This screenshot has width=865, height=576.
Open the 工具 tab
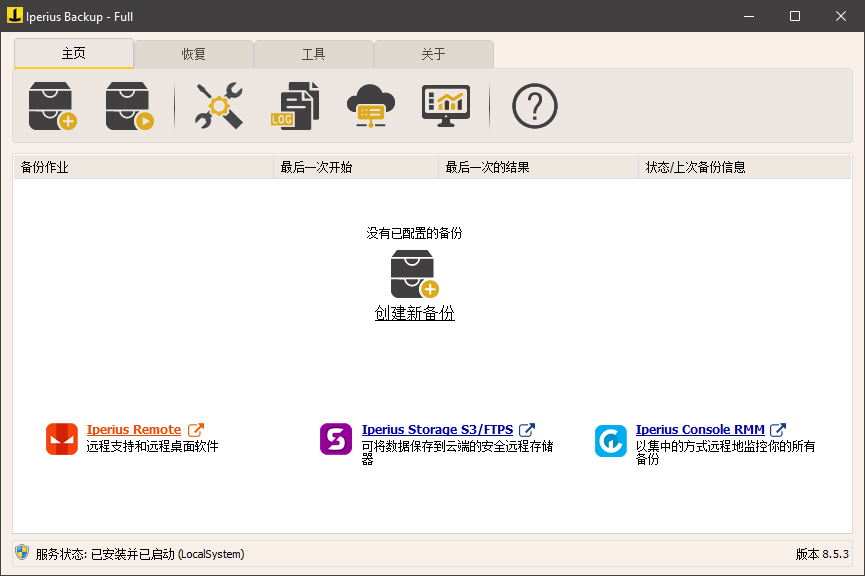[314, 54]
